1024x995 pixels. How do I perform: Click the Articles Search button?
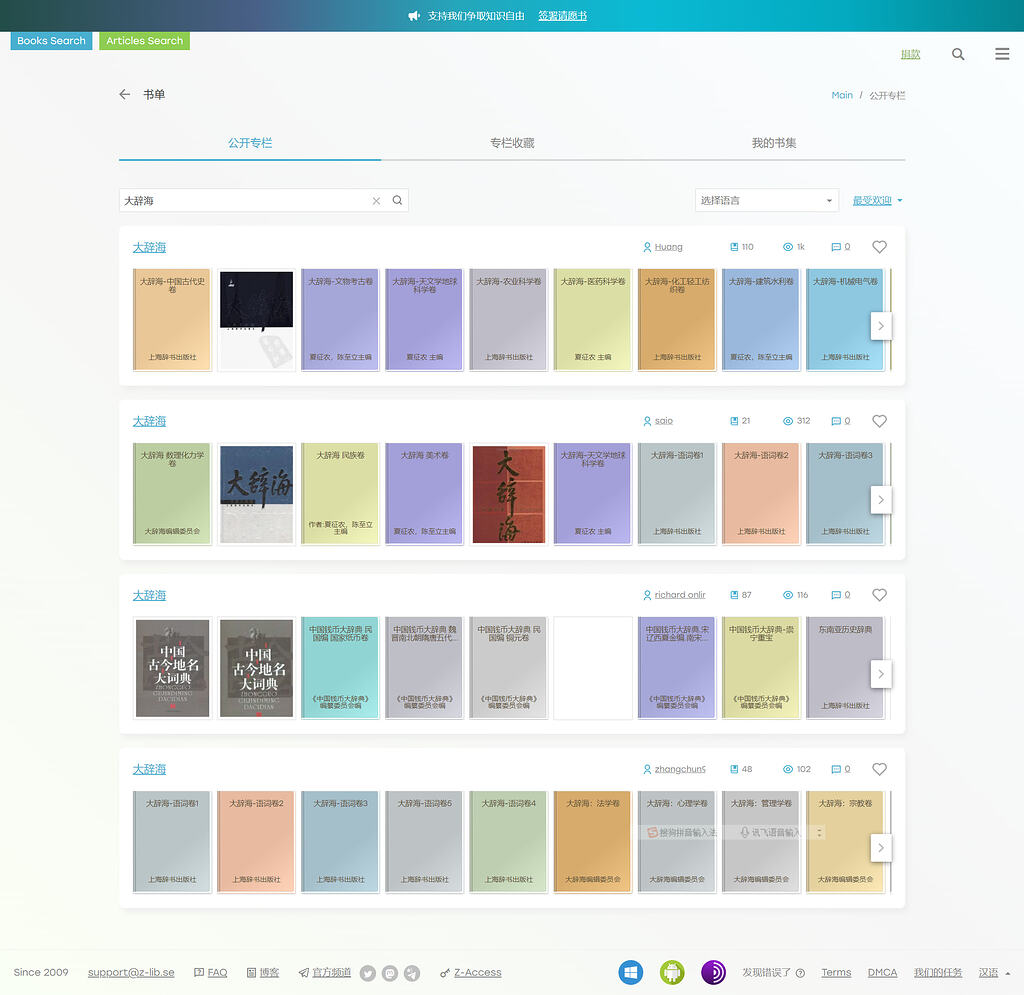coord(145,41)
